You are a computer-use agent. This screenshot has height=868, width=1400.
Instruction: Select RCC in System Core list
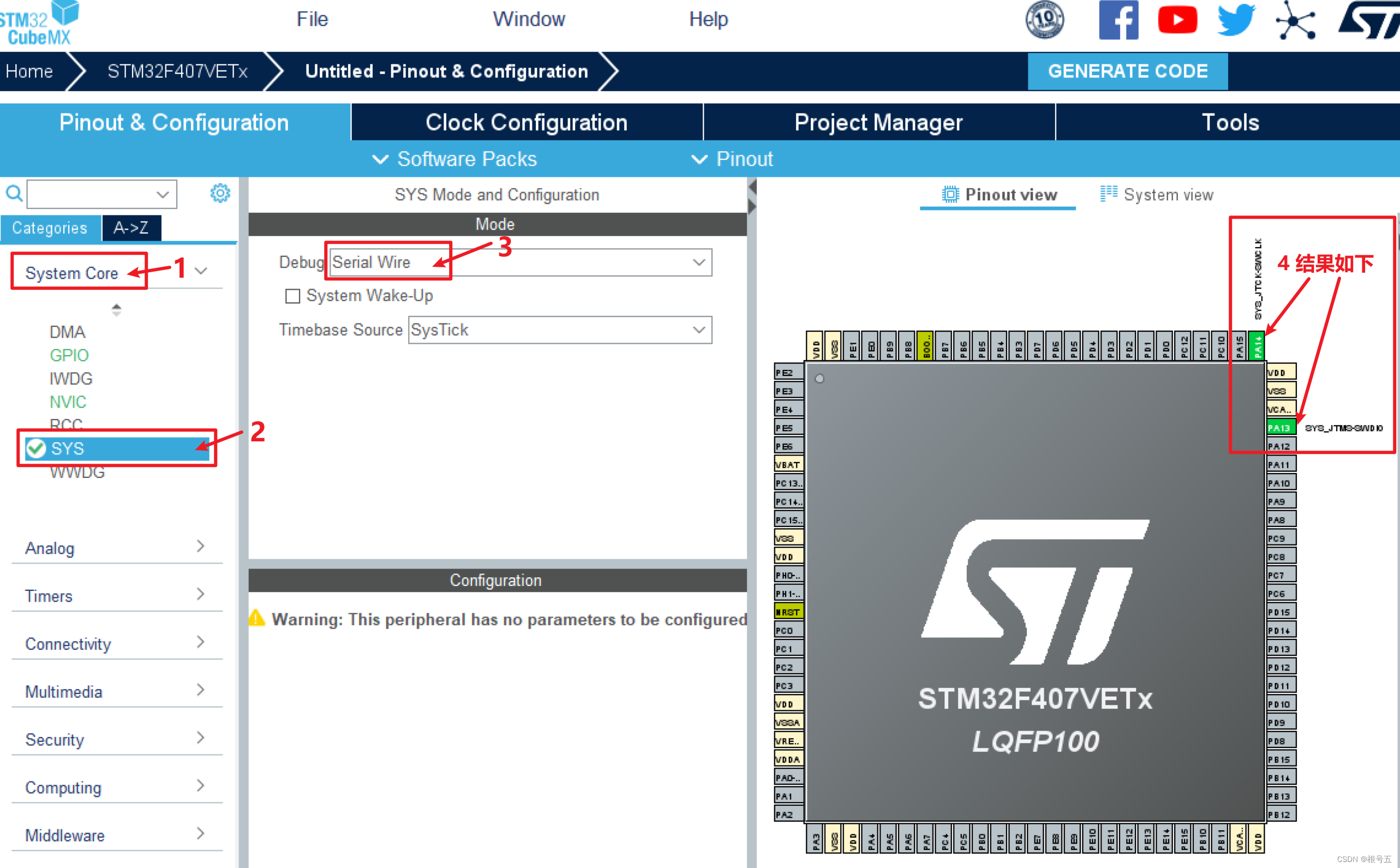[66, 424]
